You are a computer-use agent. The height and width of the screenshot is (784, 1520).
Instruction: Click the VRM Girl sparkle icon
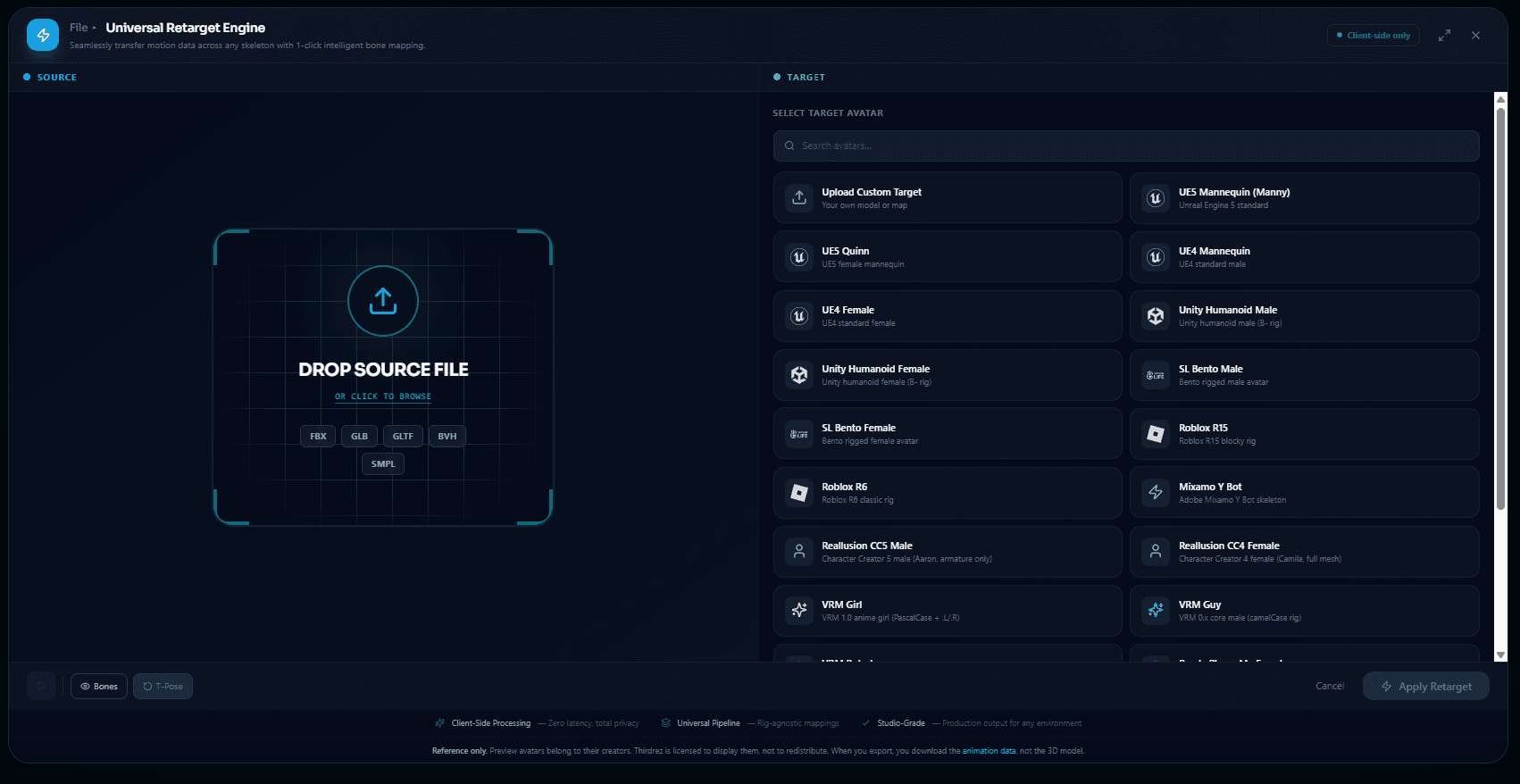pyautogui.click(x=799, y=610)
